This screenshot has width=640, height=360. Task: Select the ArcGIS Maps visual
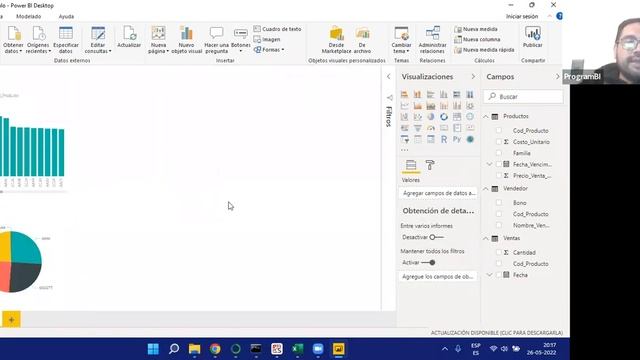pos(470,140)
